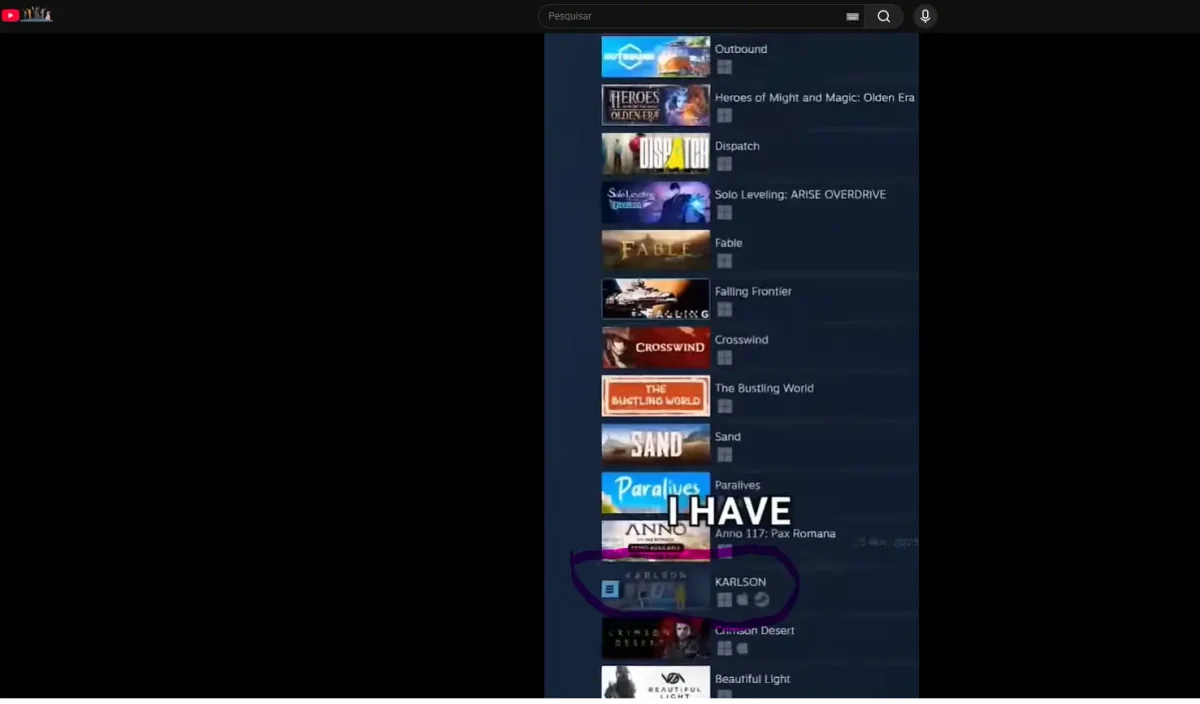Open the Solo Leveling: ARISE OVERDRIVE entry
The width and height of the screenshot is (1200, 704).
click(x=800, y=194)
